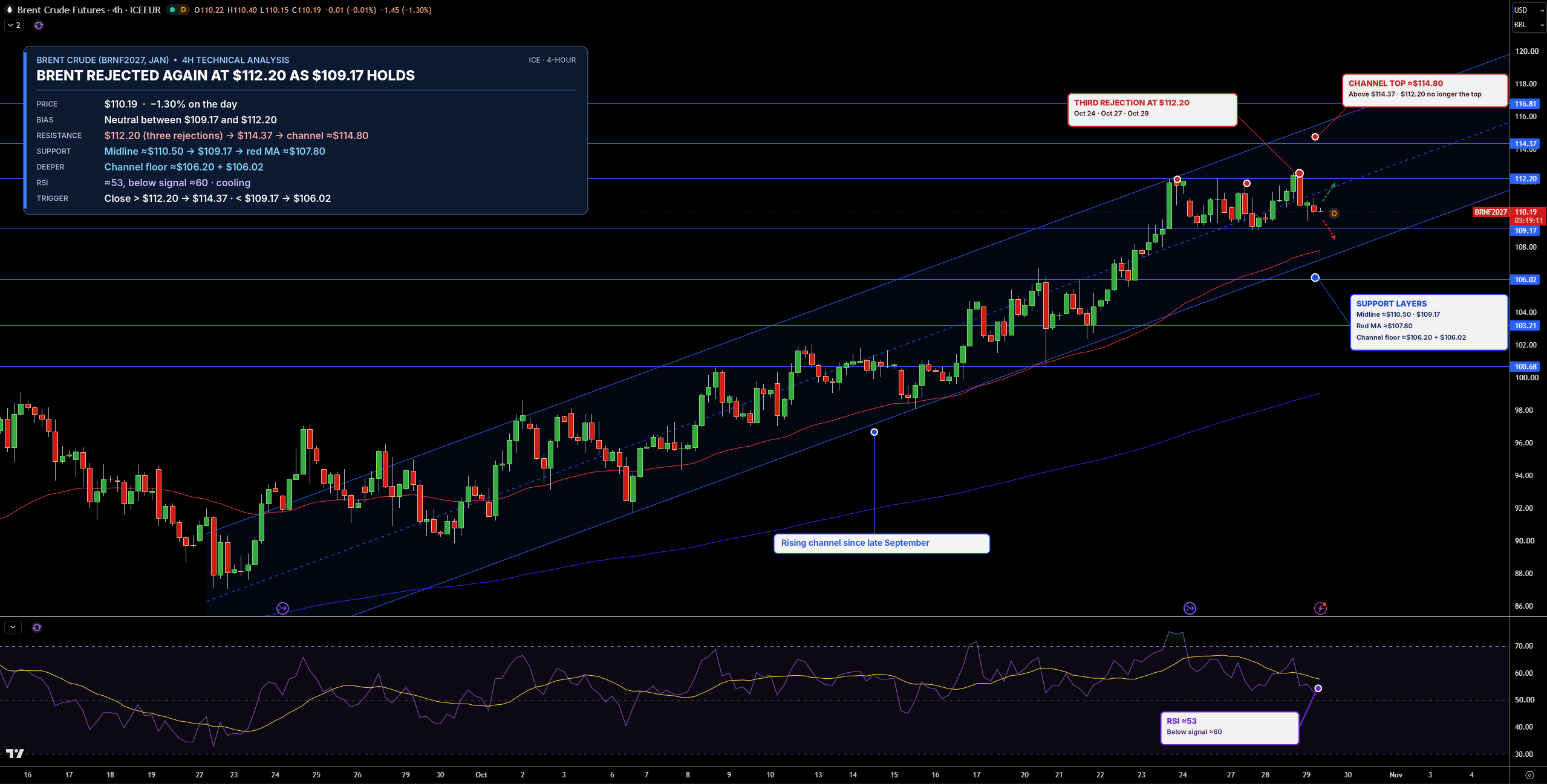Open the leftmost contract rollover event icon

click(282, 608)
